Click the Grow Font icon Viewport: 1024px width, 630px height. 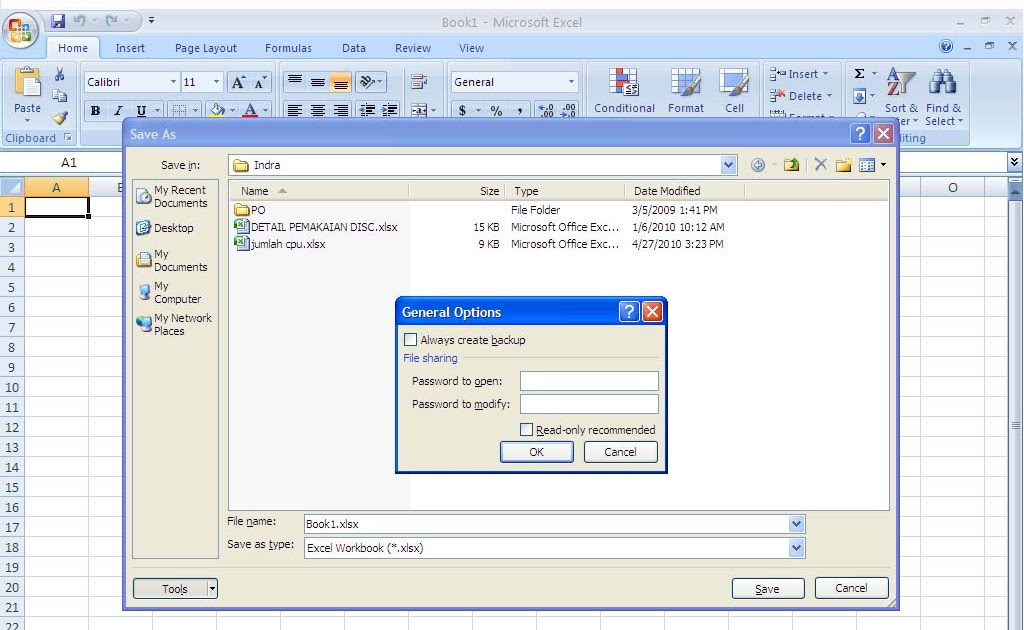[238, 82]
